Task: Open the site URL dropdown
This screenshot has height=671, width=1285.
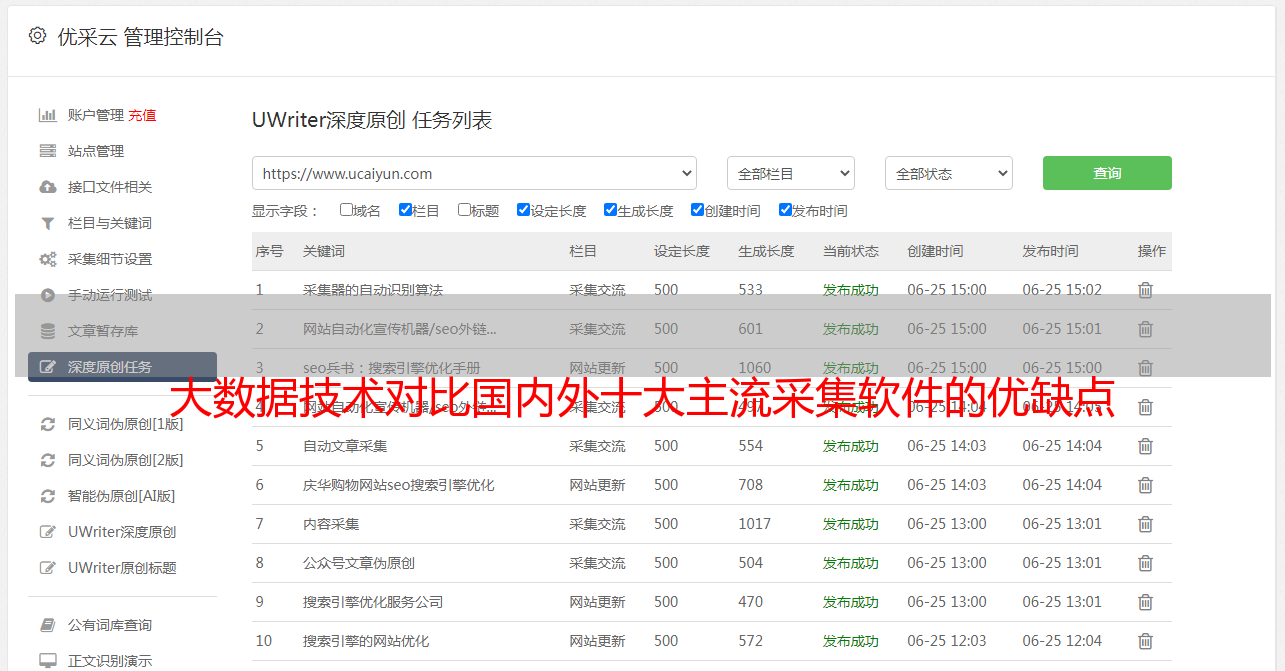Action: point(474,173)
